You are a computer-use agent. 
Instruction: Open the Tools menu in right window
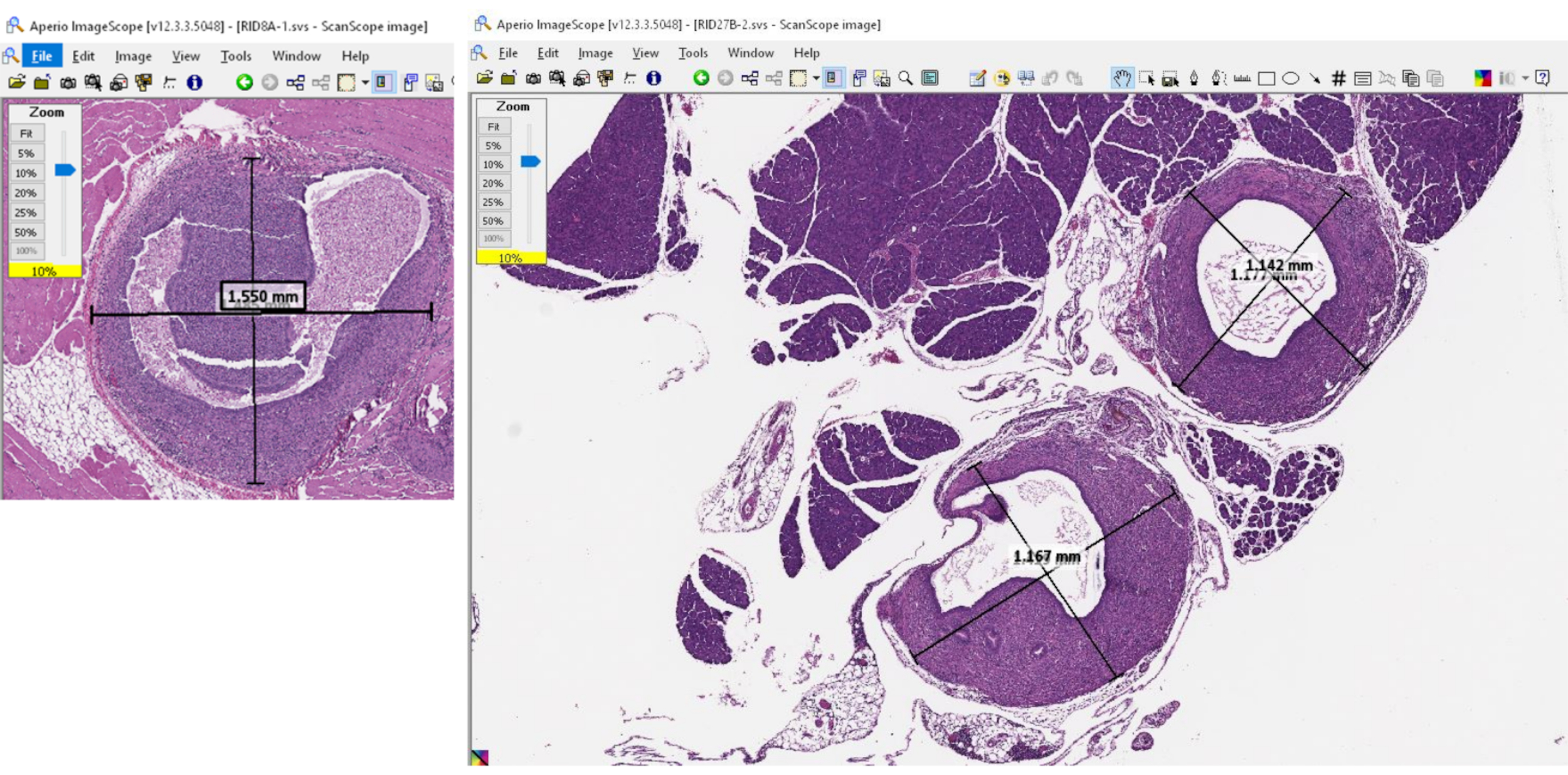[692, 53]
